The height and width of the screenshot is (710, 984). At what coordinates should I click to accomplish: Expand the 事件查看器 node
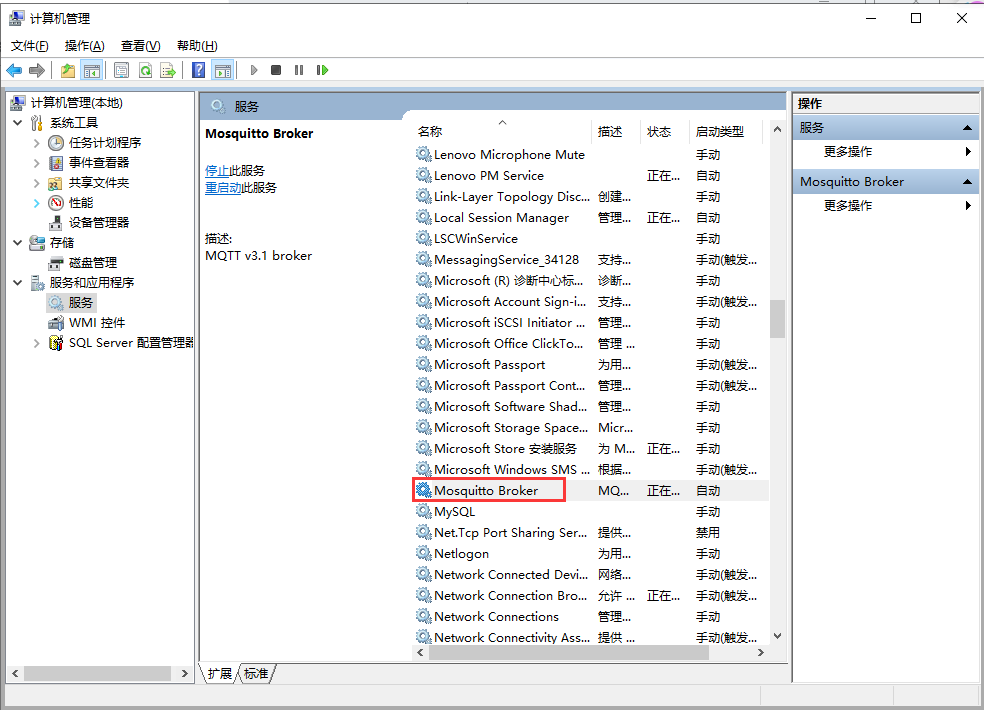point(36,163)
